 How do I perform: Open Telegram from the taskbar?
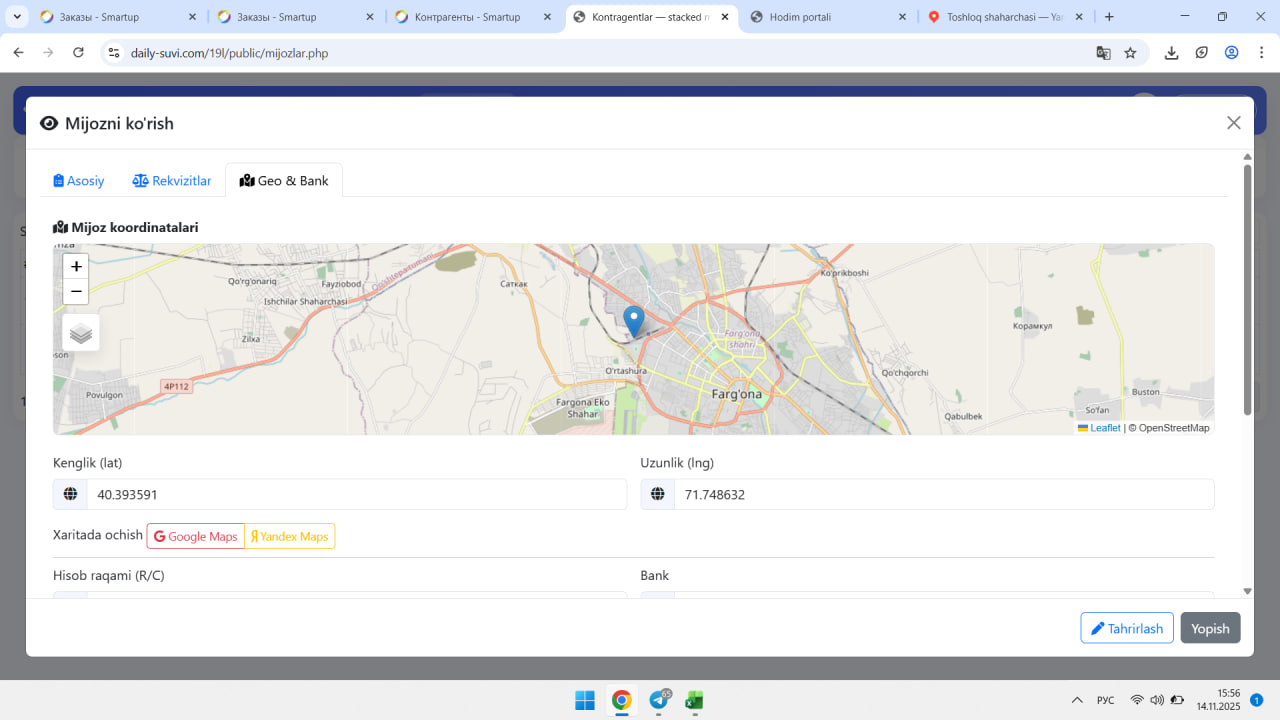tap(659, 700)
